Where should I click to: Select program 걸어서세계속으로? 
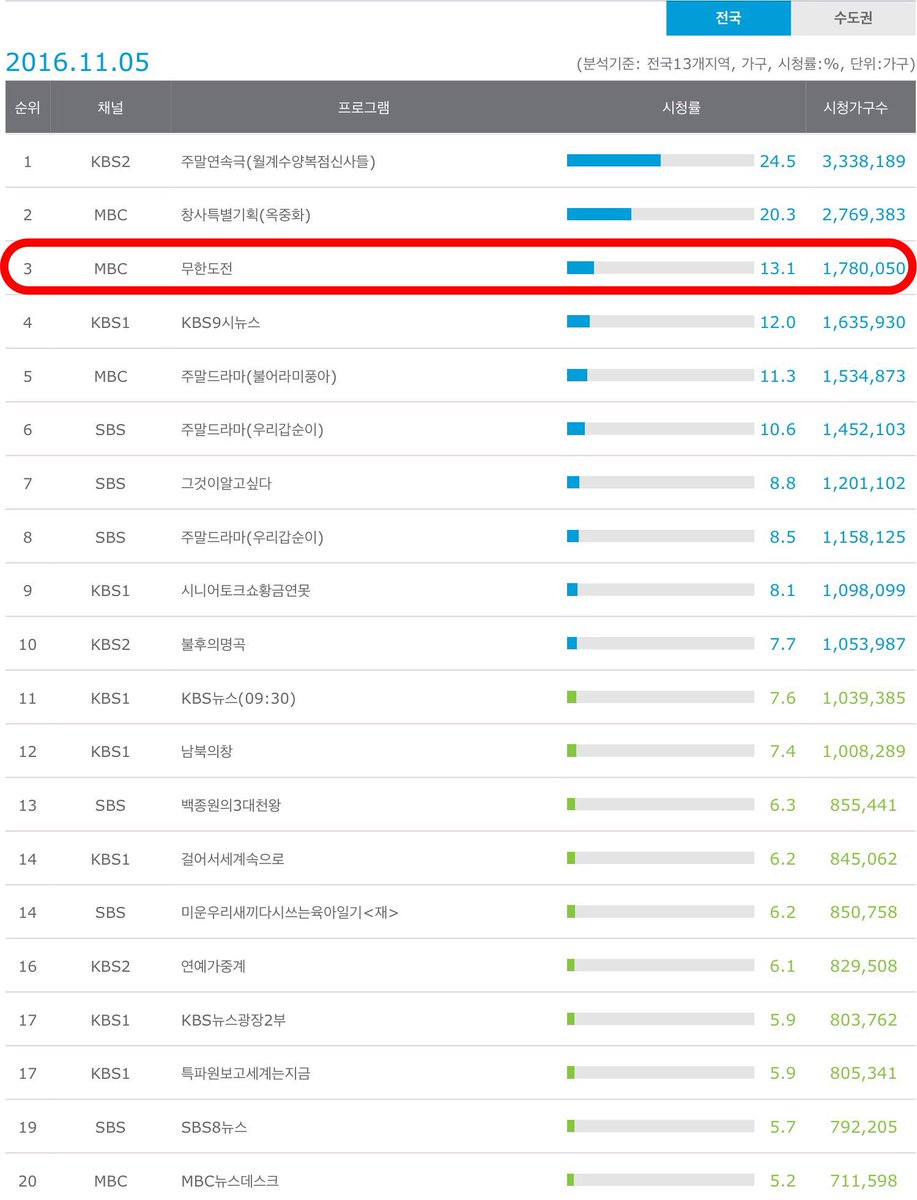click(x=233, y=859)
